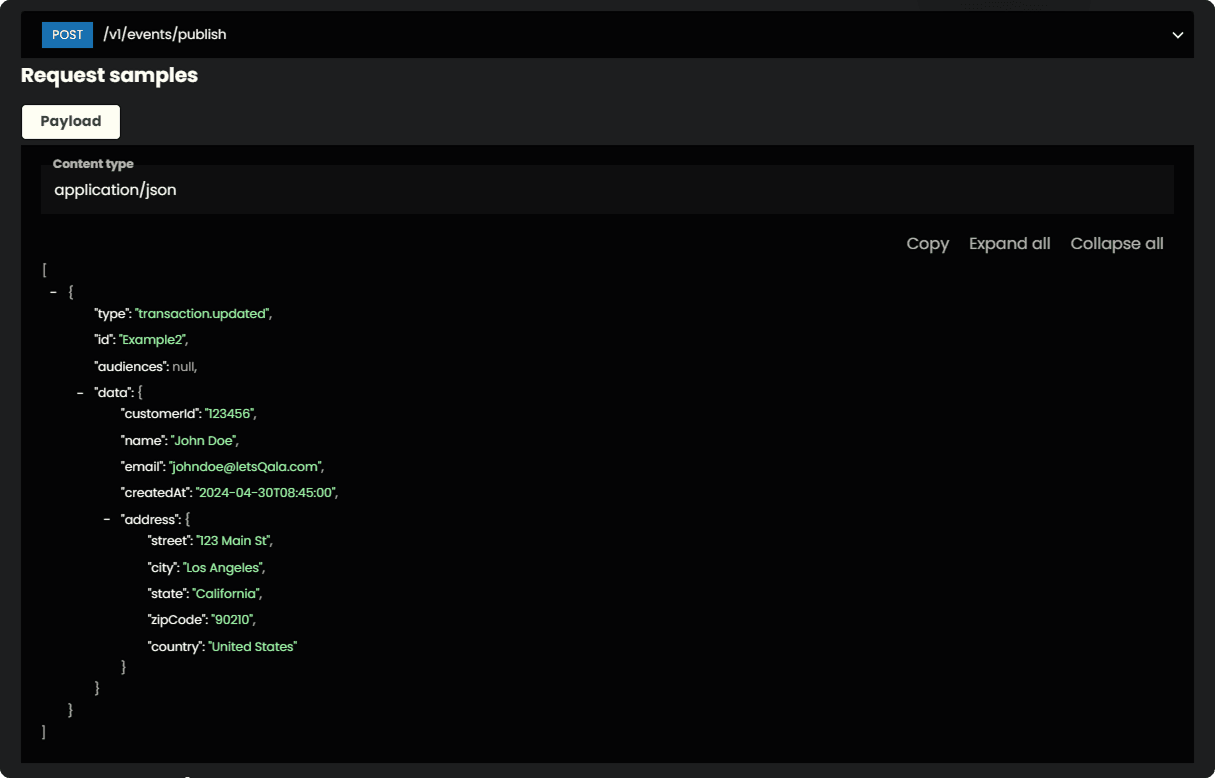
Task: Collapse the top-level object with minus icon
Action: point(54,292)
